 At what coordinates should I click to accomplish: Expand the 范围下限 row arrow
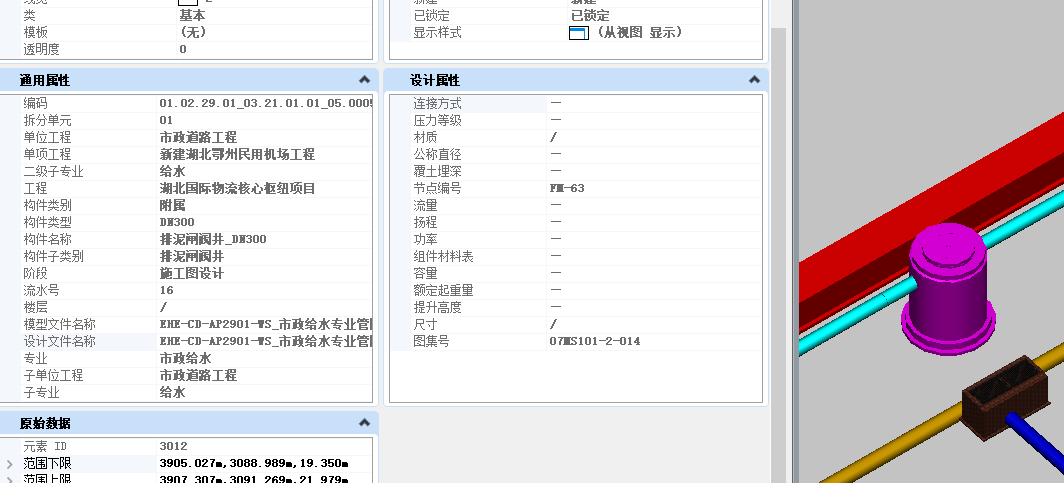pyautogui.click(x=10, y=464)
